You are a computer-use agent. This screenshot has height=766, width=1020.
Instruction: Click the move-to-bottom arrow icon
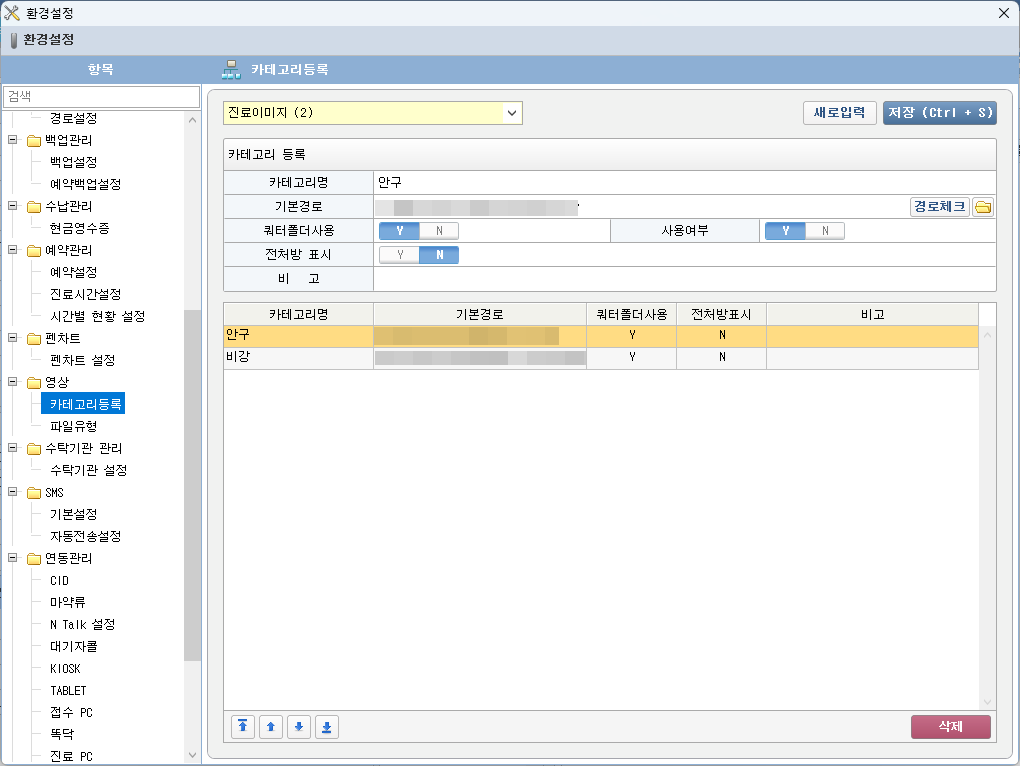click(x=326, y=727)
